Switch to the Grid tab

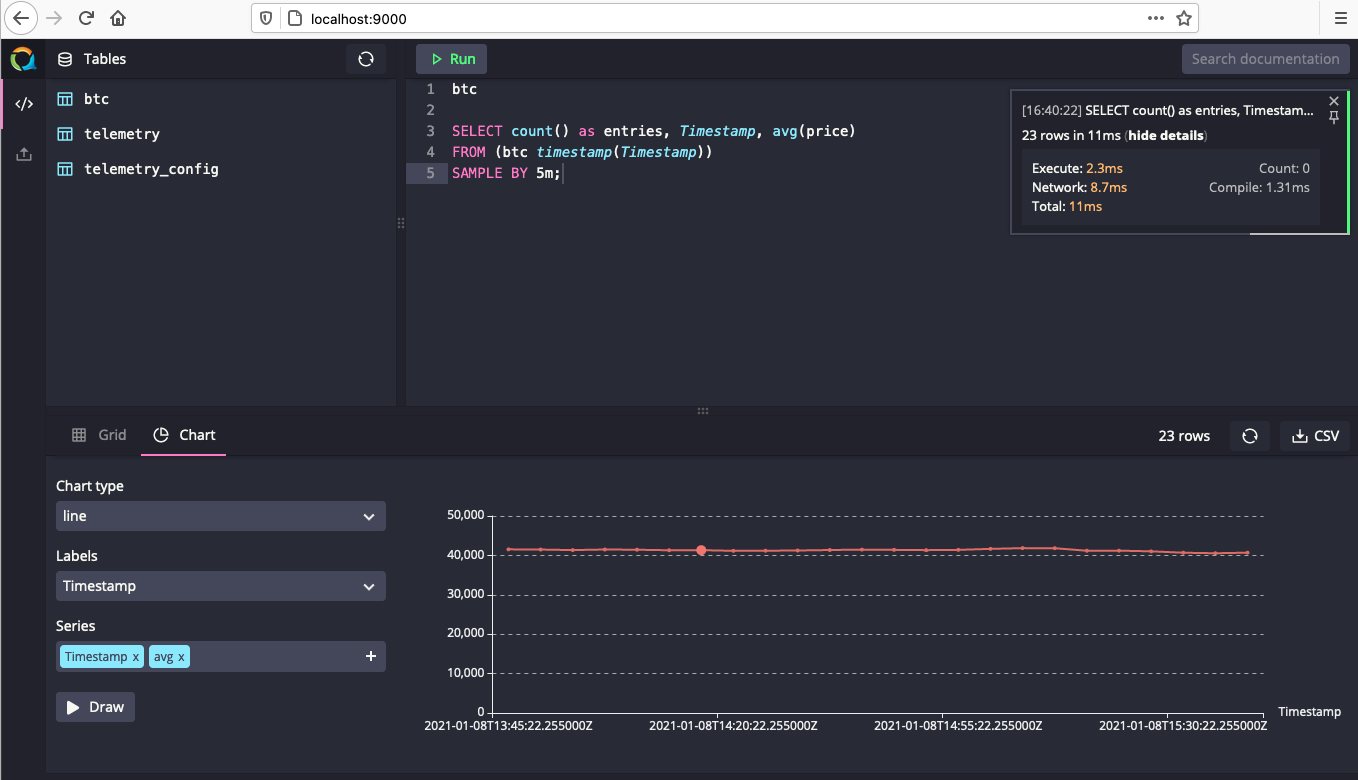[x=99, y=435]
